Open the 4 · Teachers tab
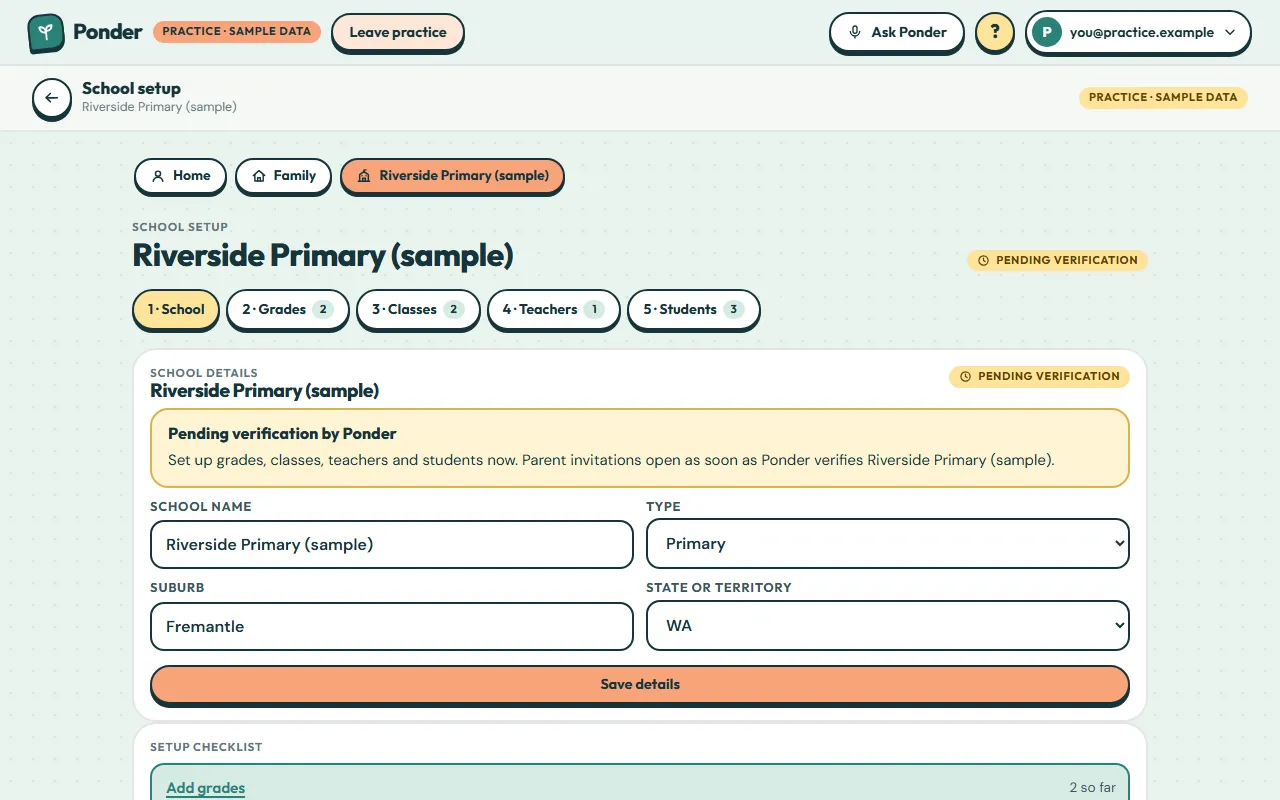The height and width of the screenshot is (800, 1280). (554, 310)
